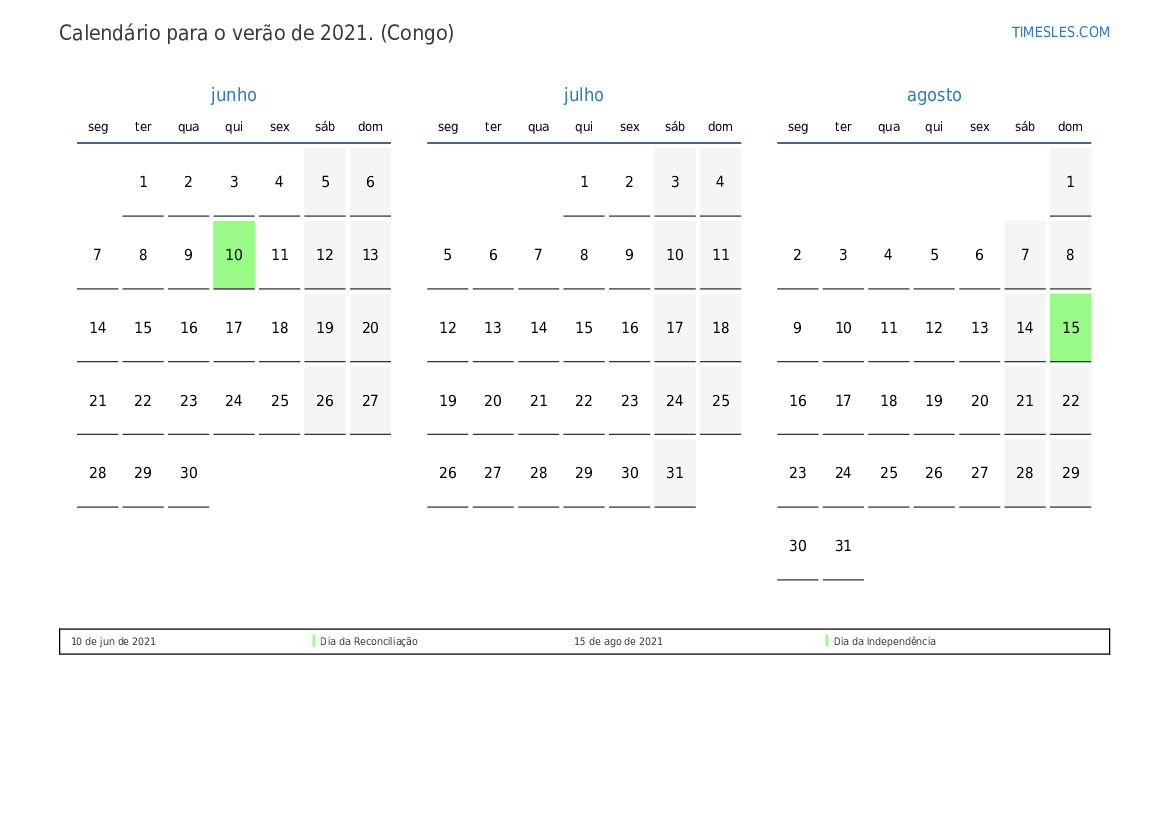
Task: Click June 27 Sunday cell
Action: click(x=370, y=401)
